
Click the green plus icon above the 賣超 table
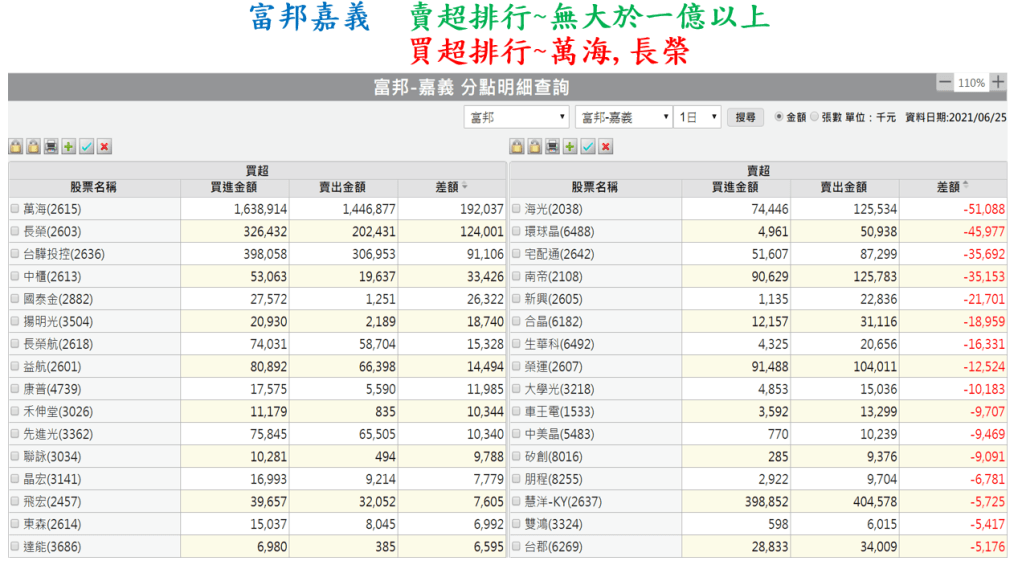coord(570,147)
